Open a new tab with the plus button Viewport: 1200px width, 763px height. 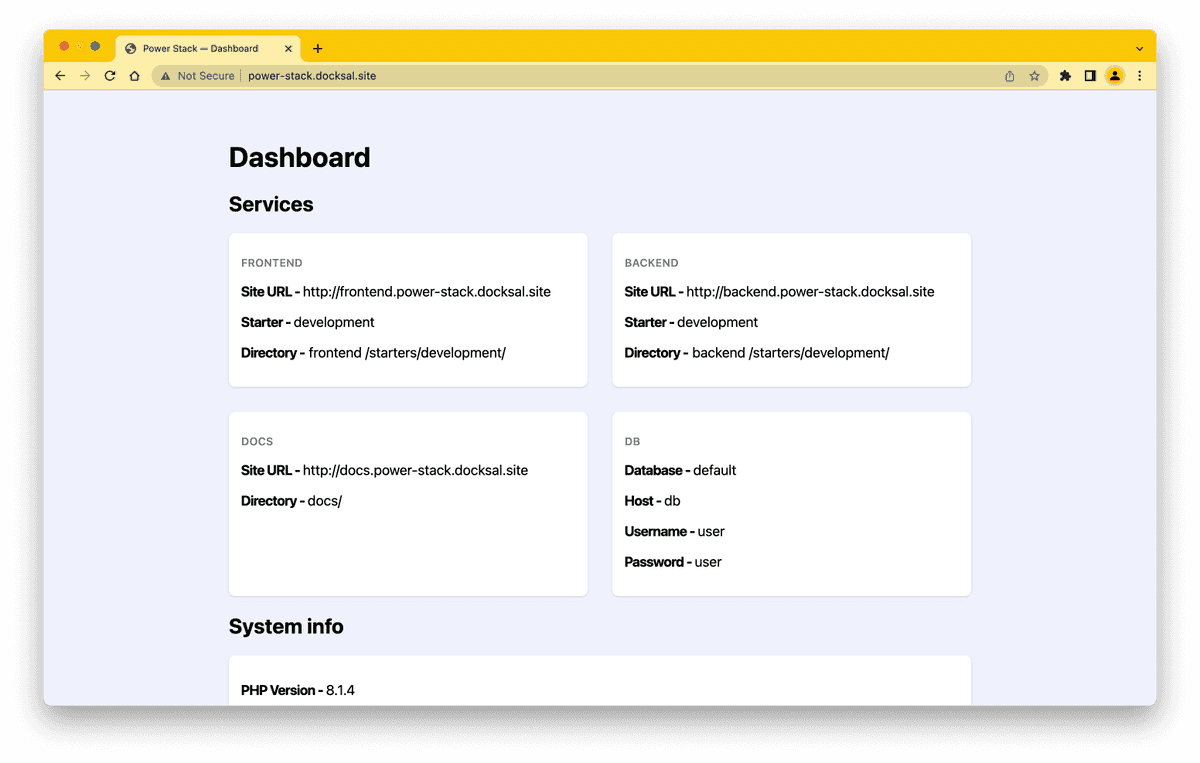point(318,48)
